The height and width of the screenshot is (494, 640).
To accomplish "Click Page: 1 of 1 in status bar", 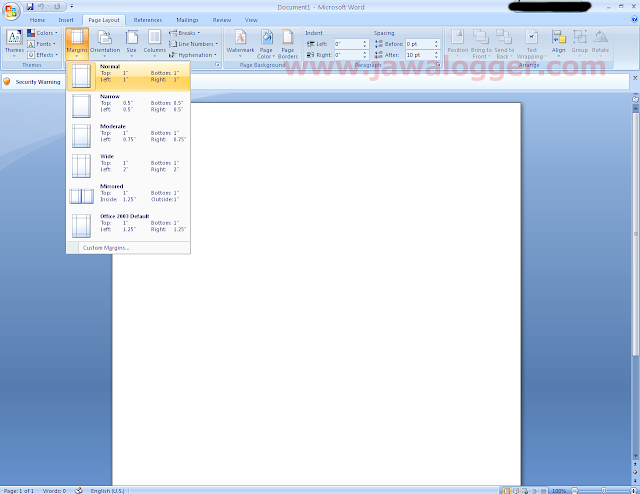I will [x=19, y=491].
